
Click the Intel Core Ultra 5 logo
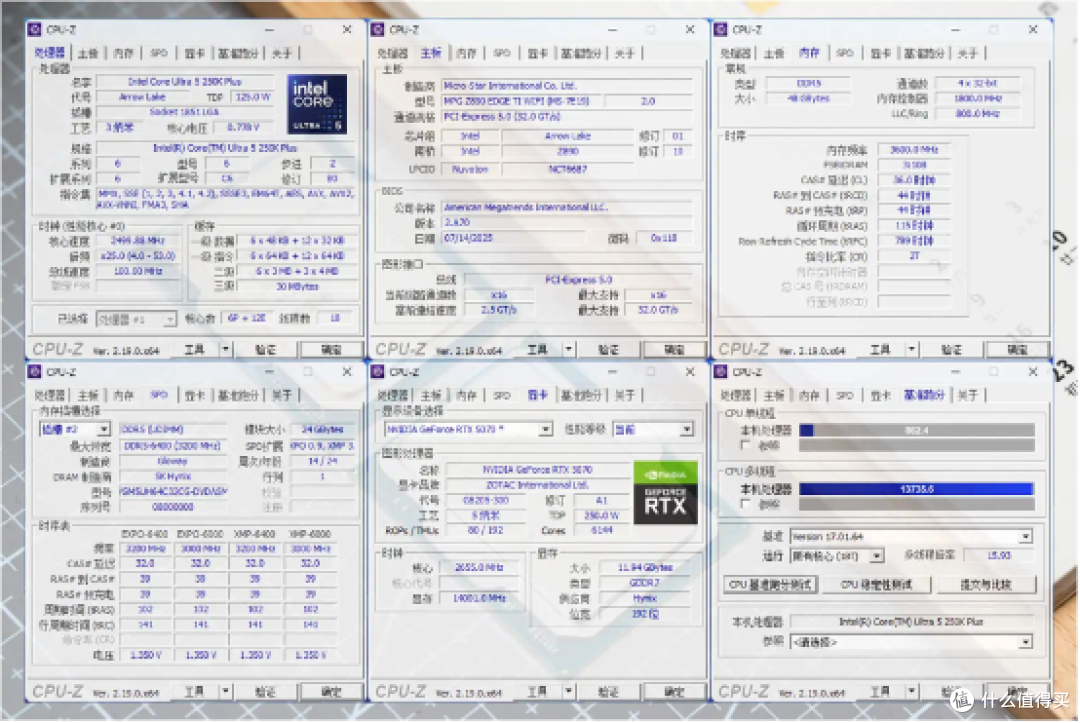pyautogui.click(x=316, y=105)
